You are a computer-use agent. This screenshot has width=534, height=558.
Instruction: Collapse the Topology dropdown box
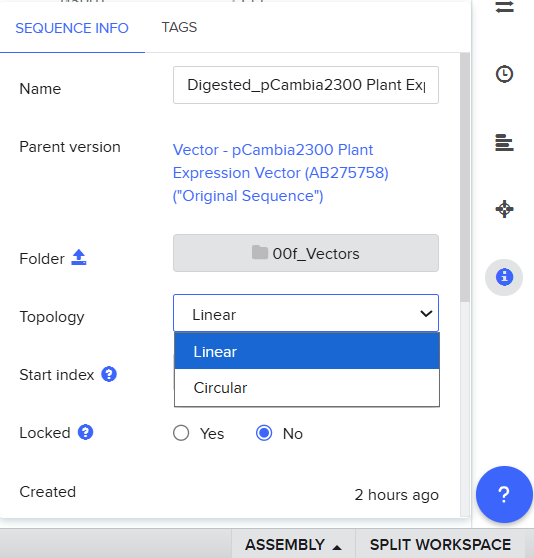coord(306,313)
